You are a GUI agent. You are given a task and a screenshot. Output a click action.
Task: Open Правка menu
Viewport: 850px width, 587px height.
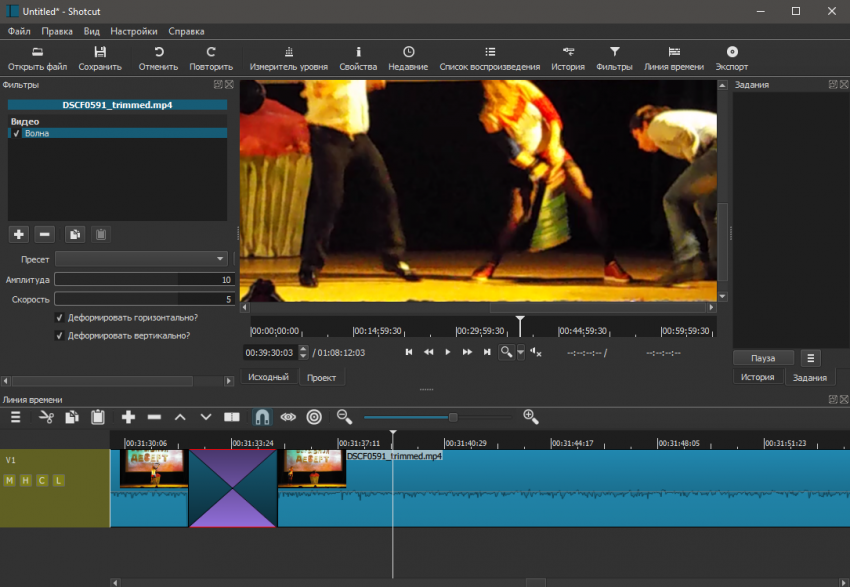coord(57,31)
